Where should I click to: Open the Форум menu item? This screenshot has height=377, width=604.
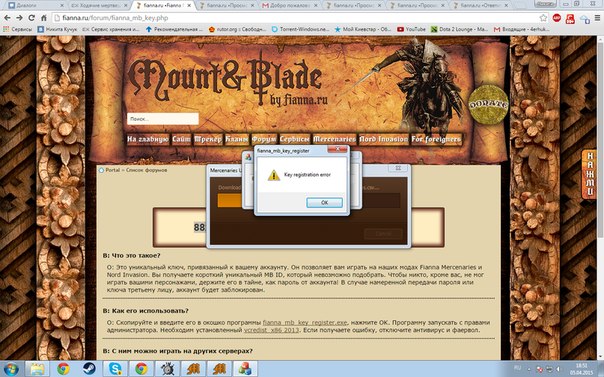264,139
